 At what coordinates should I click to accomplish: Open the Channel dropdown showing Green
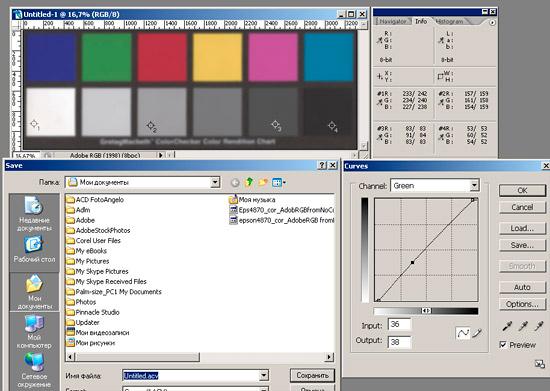474,186
